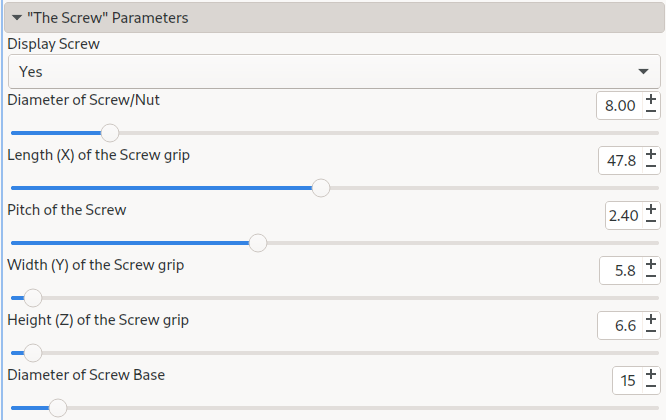Decrease Diameter of Screw/Nut with minus

pos(651,112)
